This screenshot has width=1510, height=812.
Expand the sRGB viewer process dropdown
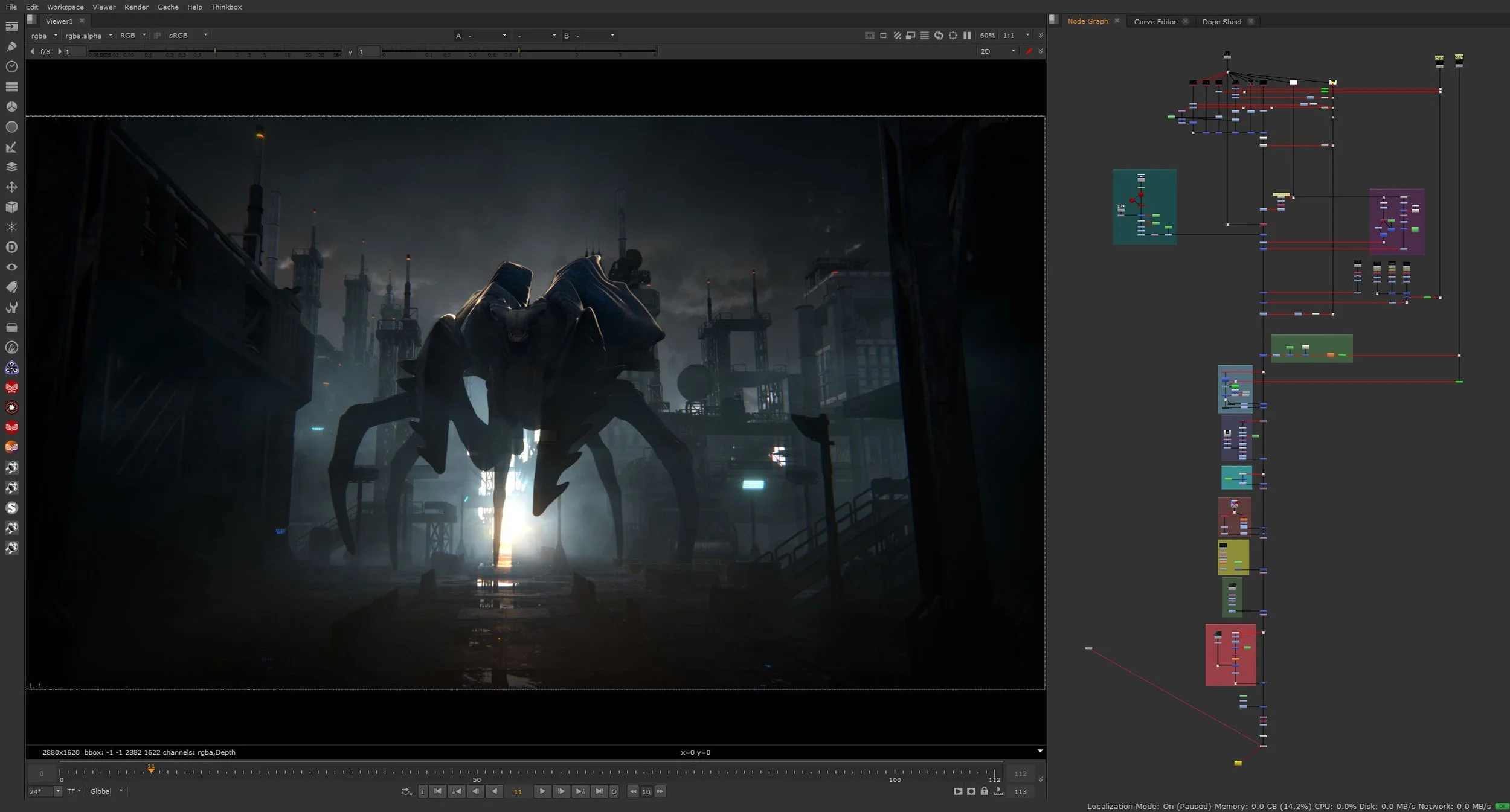click(188, 36)
